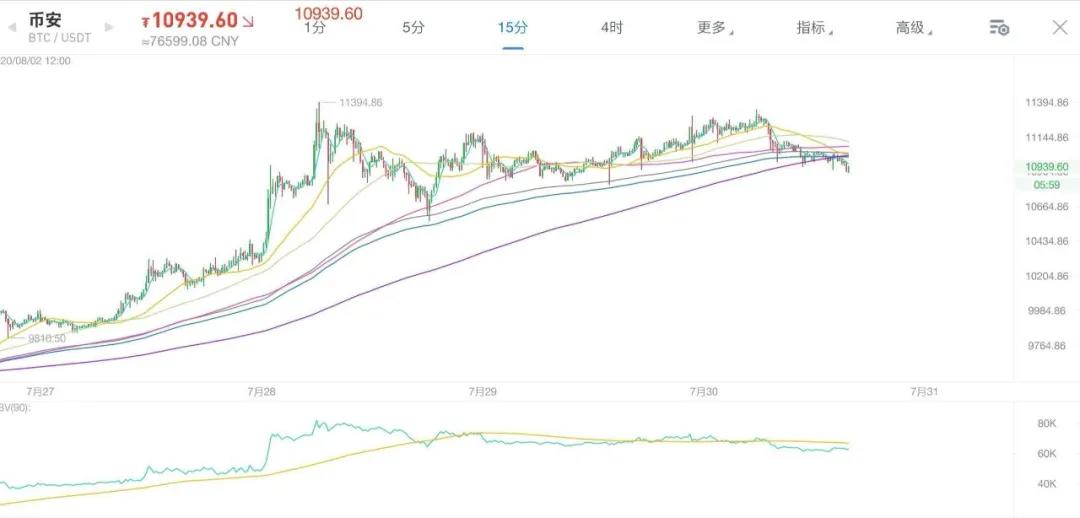Image resolution: width=1080 pixels, height=518 pixels.
Task: Click the 7月31 date on time axis
Action: 923,392
